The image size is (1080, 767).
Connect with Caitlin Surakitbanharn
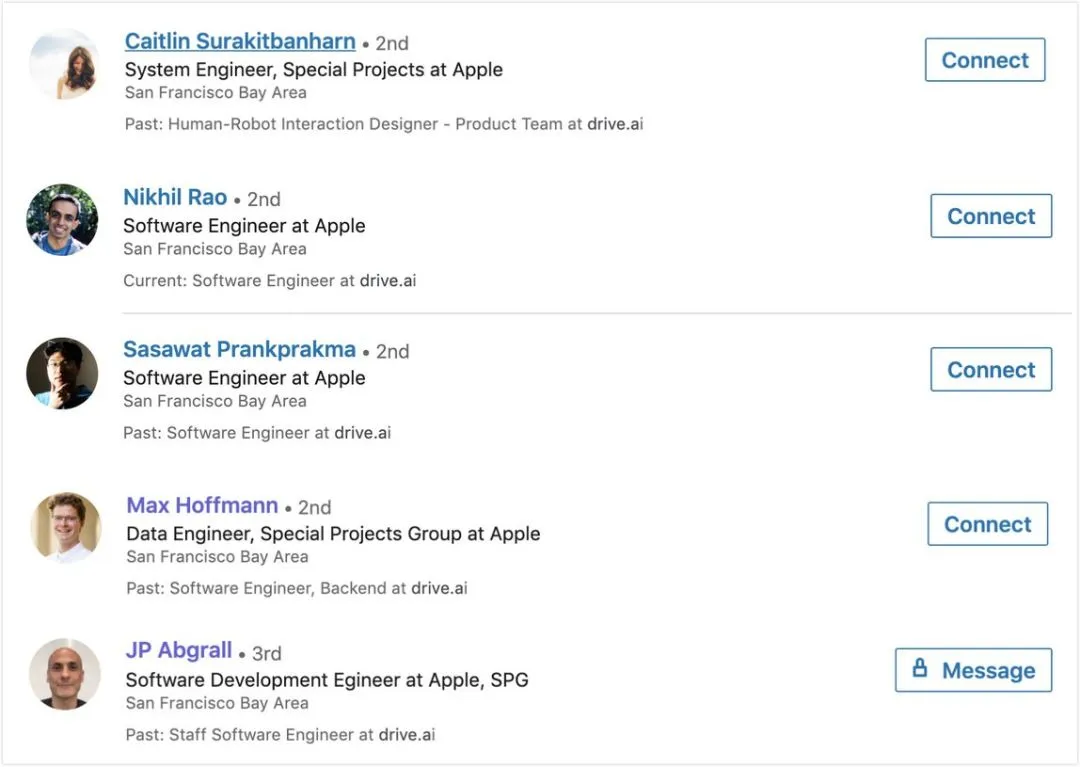985,60
